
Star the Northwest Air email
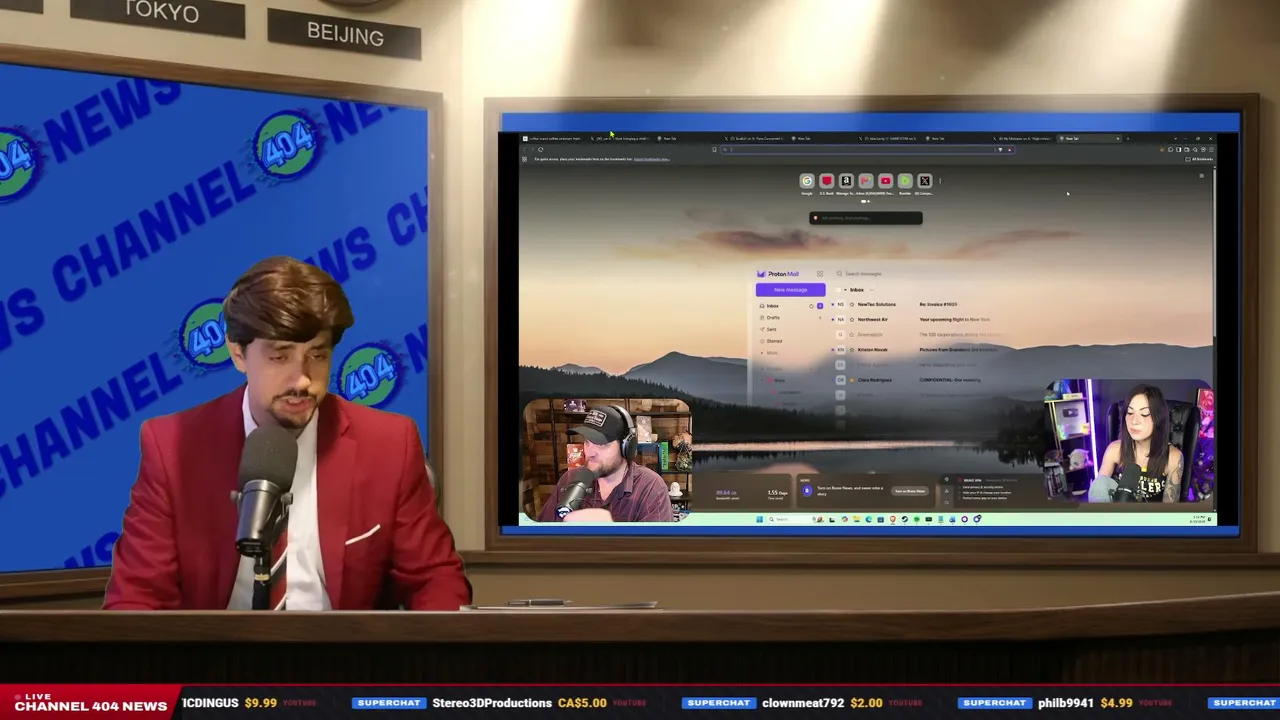[852, 319]
